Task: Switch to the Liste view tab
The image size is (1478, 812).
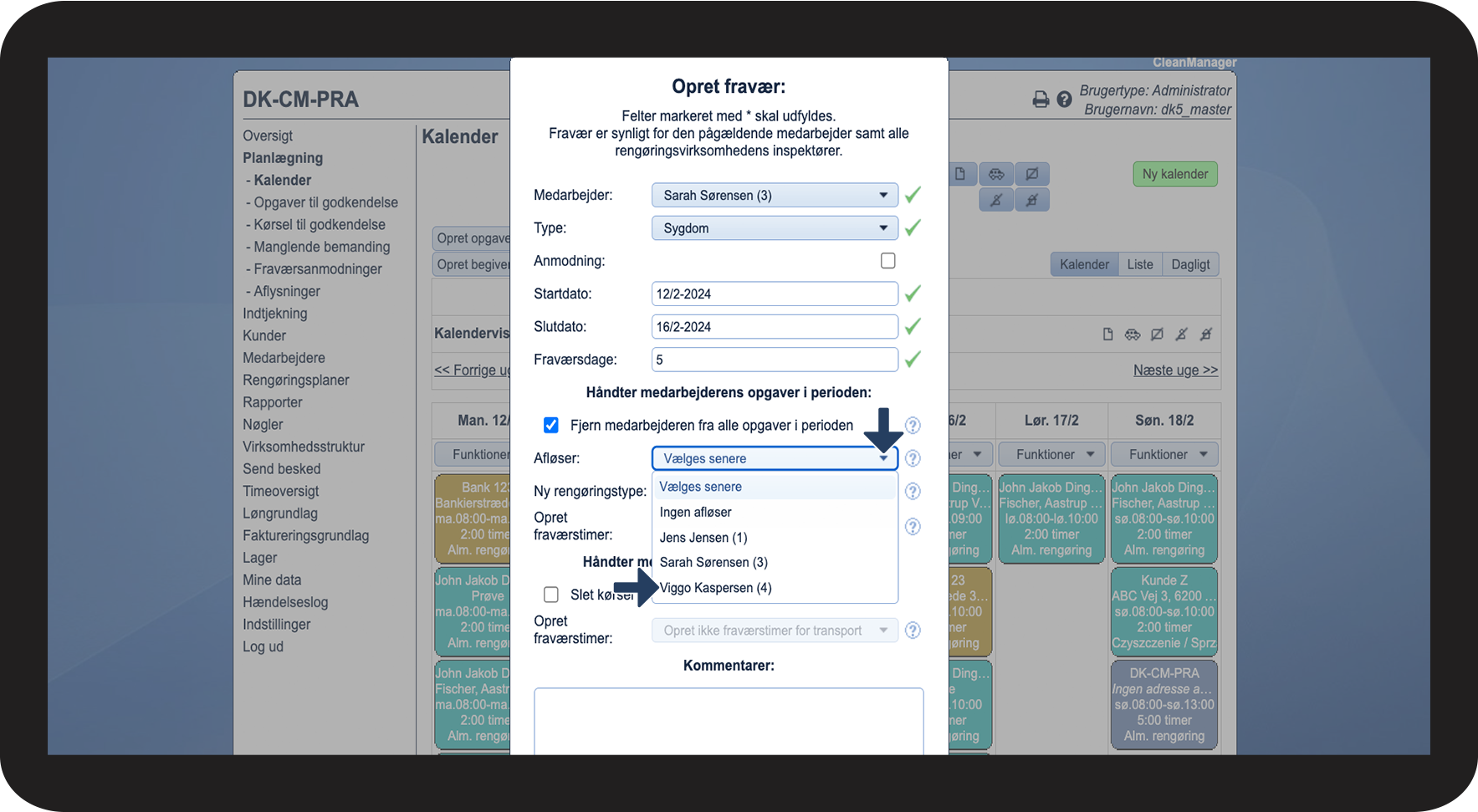Action: click(1140, 264)
